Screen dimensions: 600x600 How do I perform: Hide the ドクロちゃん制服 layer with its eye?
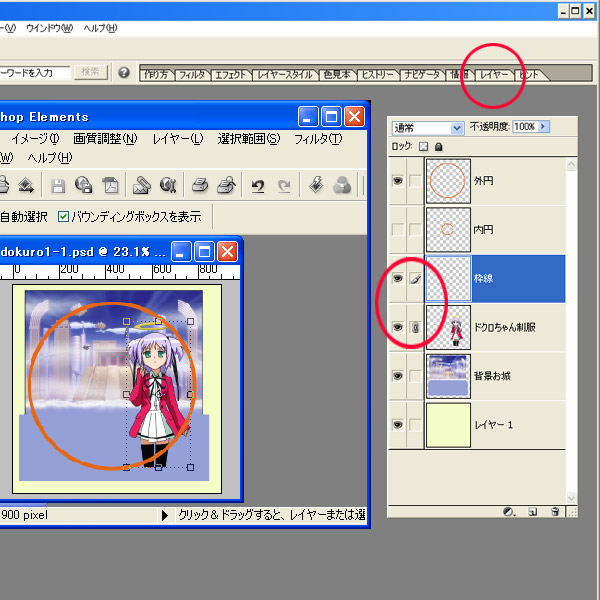[x=398, y=327]
